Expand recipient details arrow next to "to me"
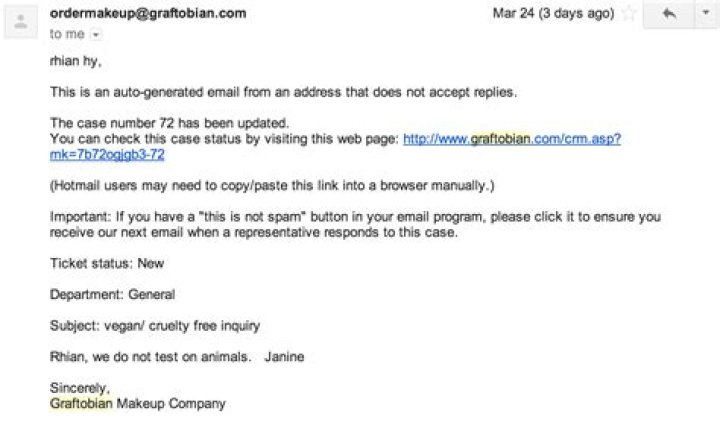Viewport: 720px width, 431px height. tap(97, 34)
